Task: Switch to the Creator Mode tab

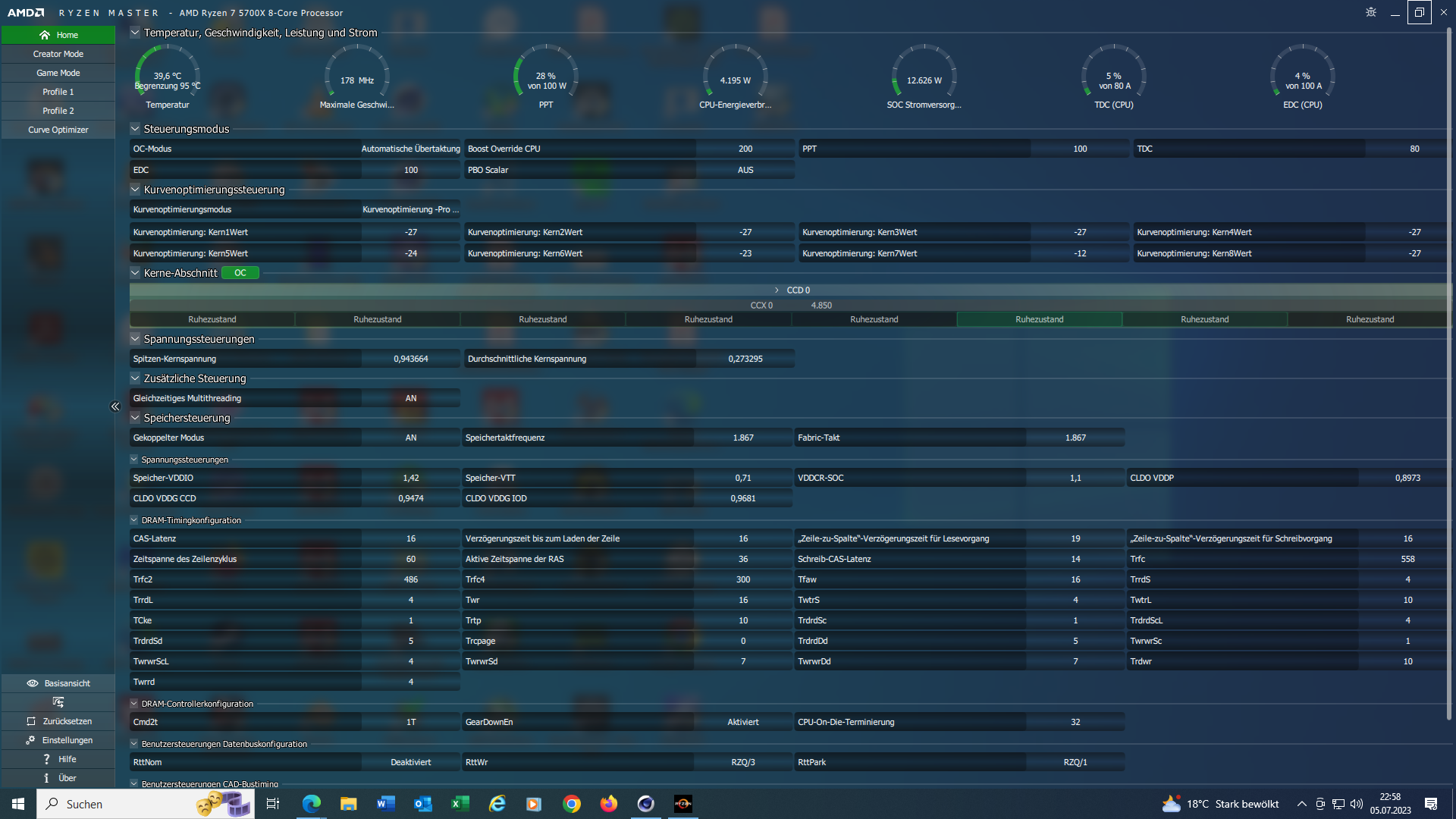Action: 58,54
